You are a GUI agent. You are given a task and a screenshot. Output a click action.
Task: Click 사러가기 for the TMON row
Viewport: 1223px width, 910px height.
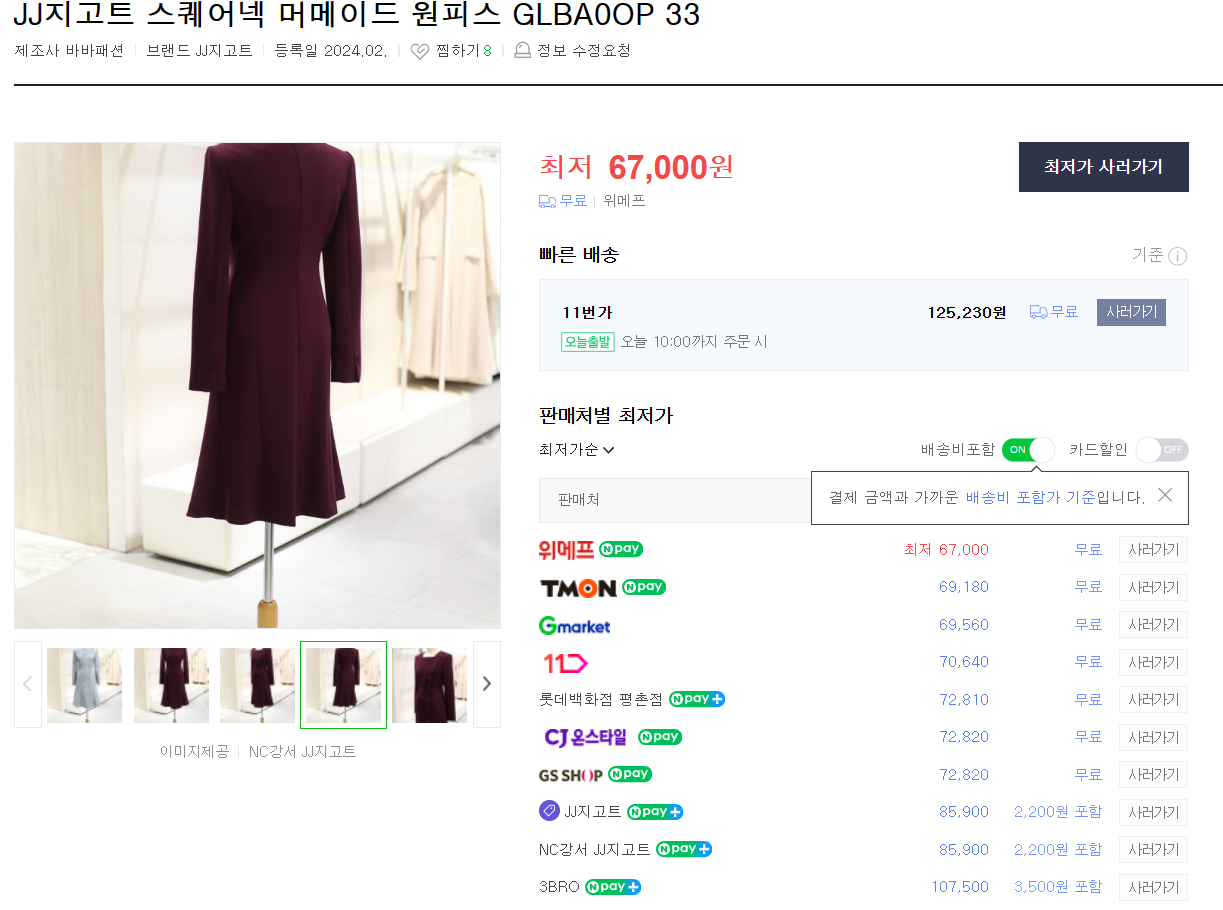[1153, 587]
